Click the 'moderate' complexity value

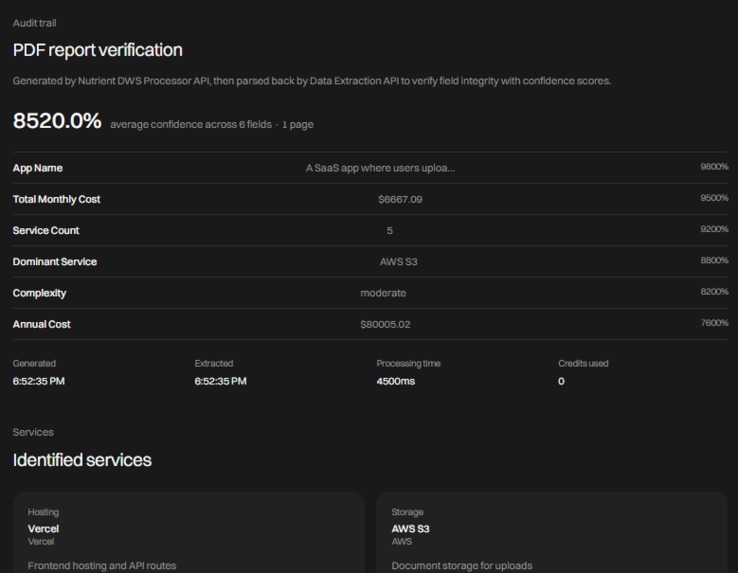(x=383, y=293)
